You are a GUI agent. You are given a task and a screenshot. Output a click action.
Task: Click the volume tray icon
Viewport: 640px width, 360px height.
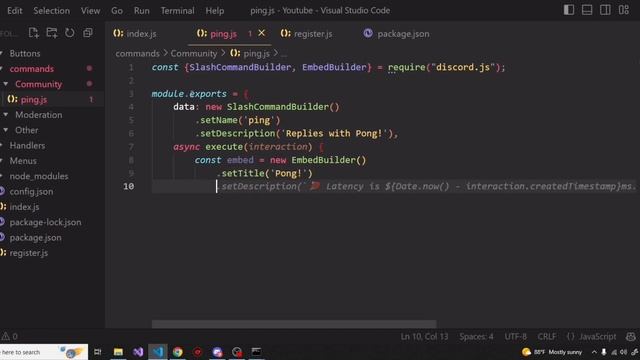(624, 352)
